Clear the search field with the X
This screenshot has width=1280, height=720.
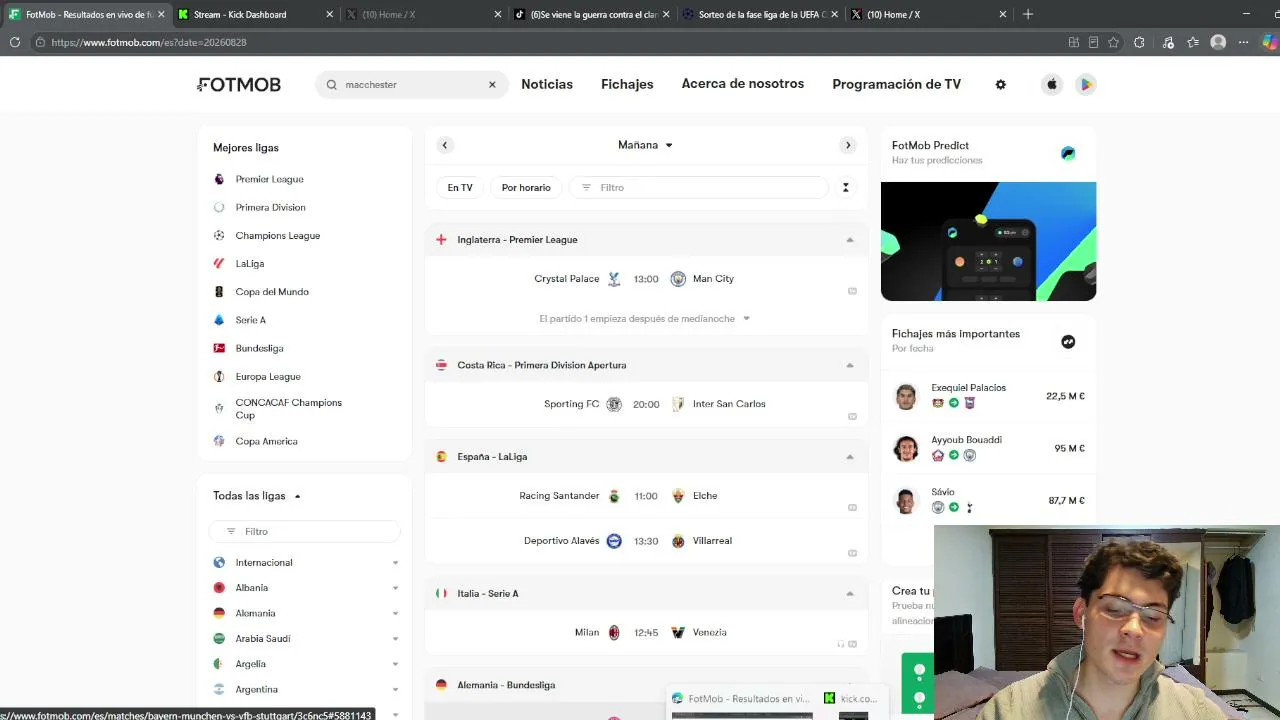coord(492,85)
